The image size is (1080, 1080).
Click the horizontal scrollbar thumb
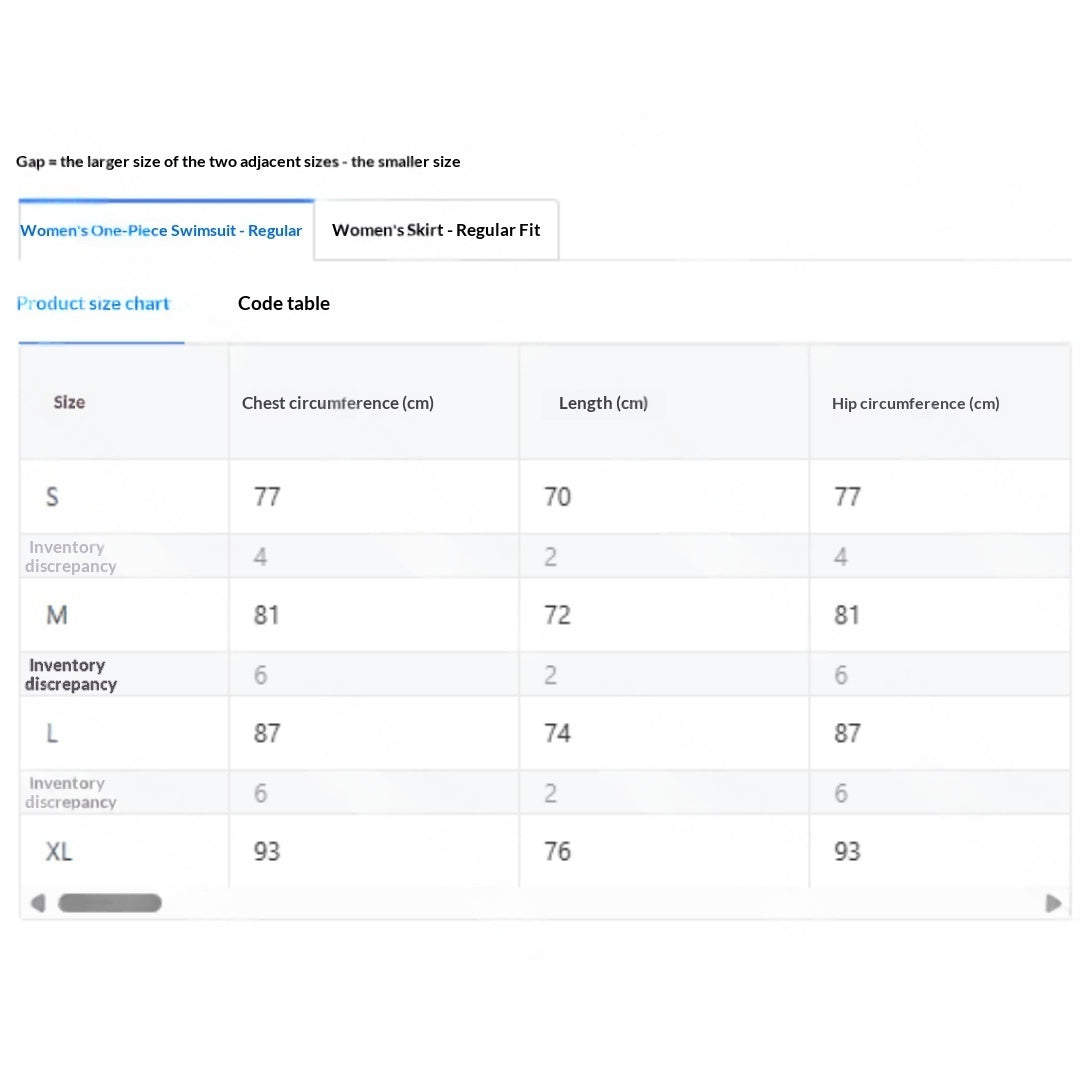pyautogui.click(x=110, y=903)
